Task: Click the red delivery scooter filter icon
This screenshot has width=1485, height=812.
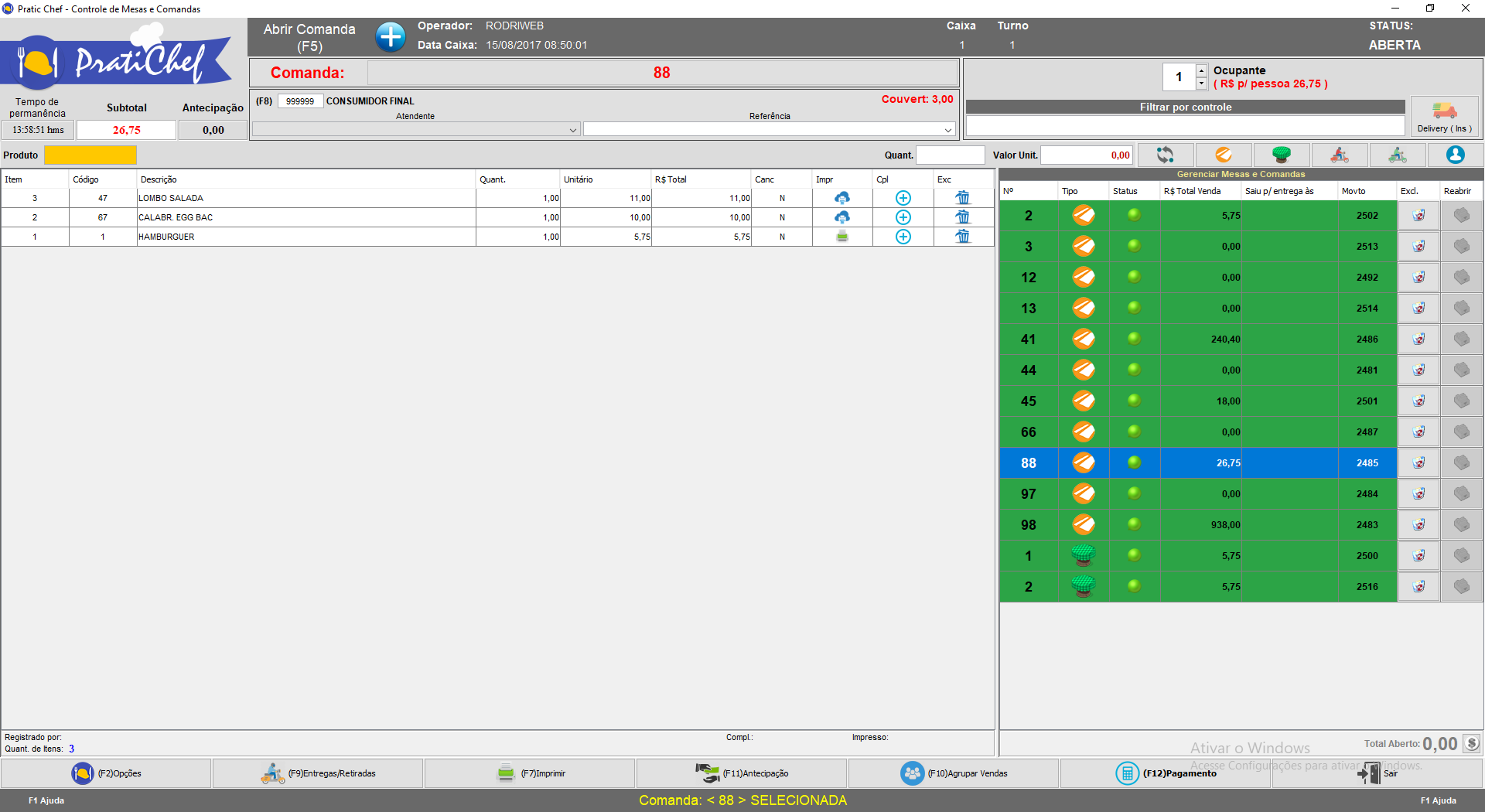Action: pyautogui.click(x=1339, y=155)
